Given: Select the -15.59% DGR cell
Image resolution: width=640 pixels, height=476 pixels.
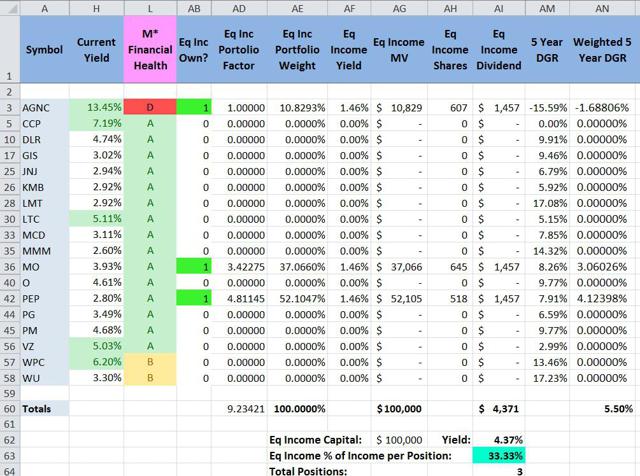Looking at the screenshot, I should point(547,108).
